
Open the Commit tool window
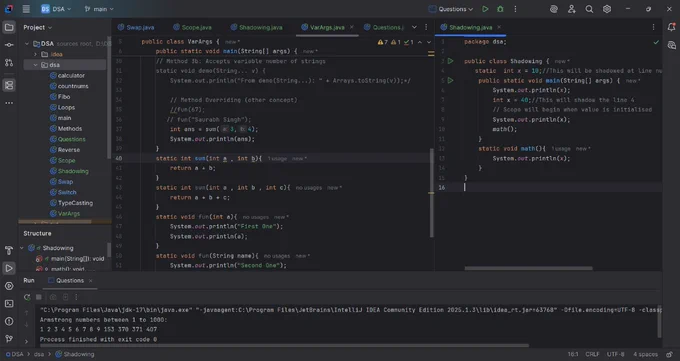(x=9, y=45)
